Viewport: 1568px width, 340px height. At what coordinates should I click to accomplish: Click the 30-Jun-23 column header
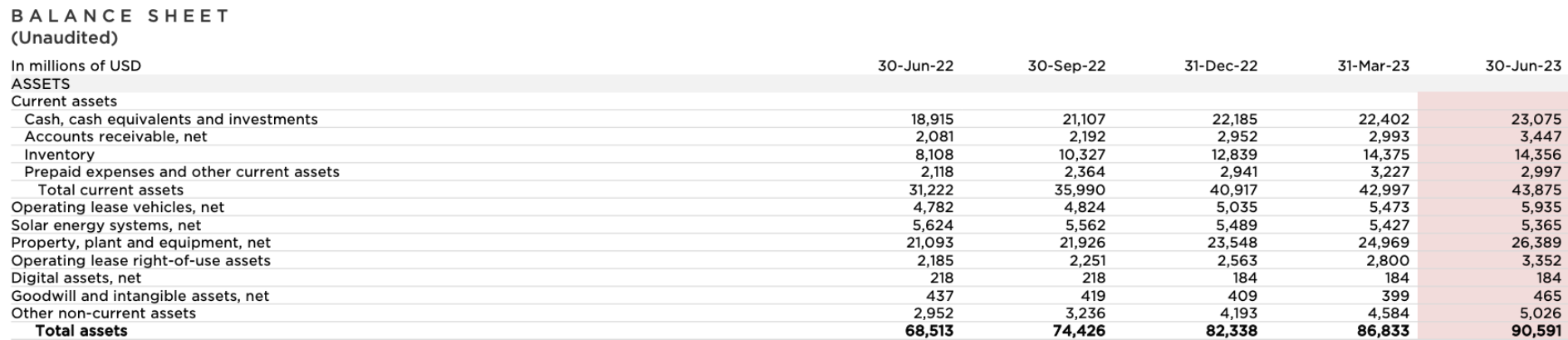[1523, 66]
